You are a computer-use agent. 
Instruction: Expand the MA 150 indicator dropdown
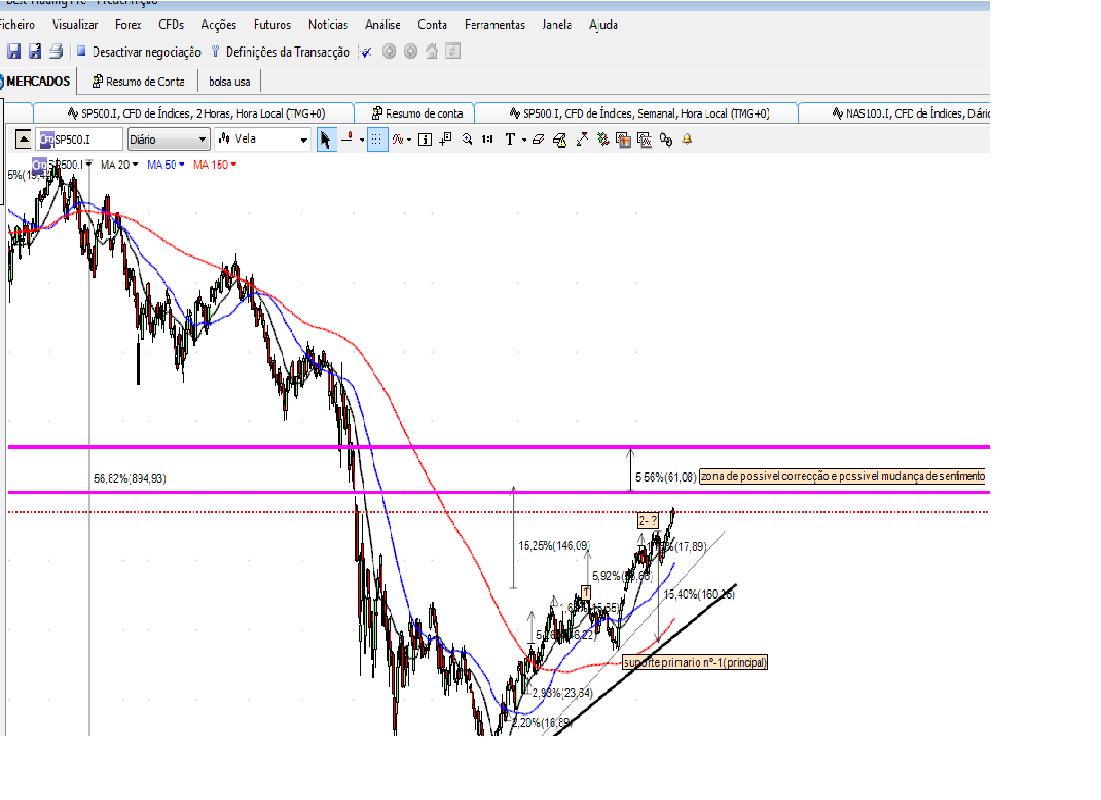click(x=233, y=165)
